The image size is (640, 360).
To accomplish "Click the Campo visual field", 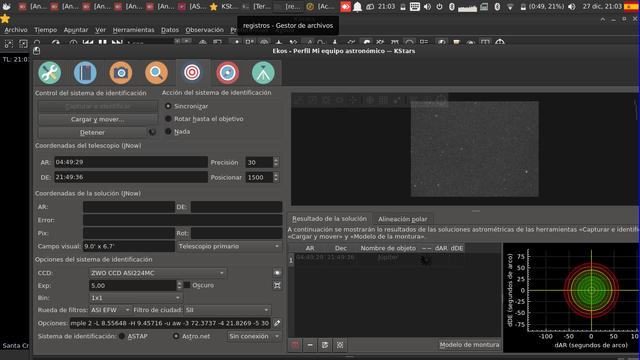I will [129, 247].
